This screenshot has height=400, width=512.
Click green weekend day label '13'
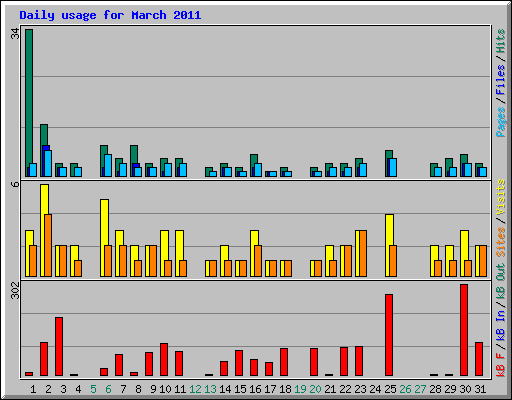coord(210,389)
